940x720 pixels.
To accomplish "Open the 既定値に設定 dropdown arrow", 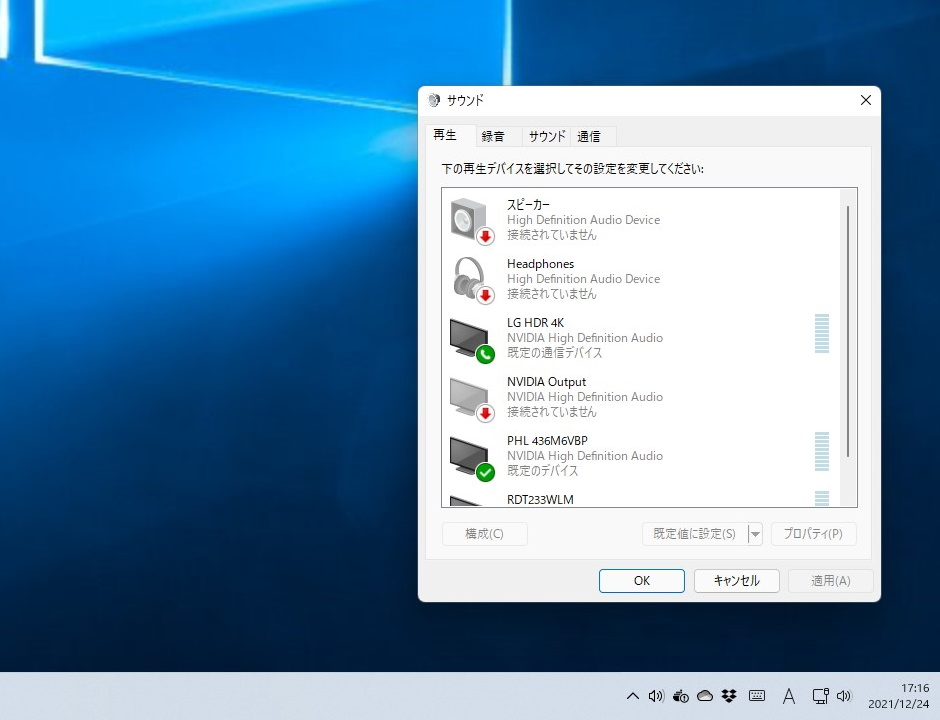I will (x=756, y=533).
